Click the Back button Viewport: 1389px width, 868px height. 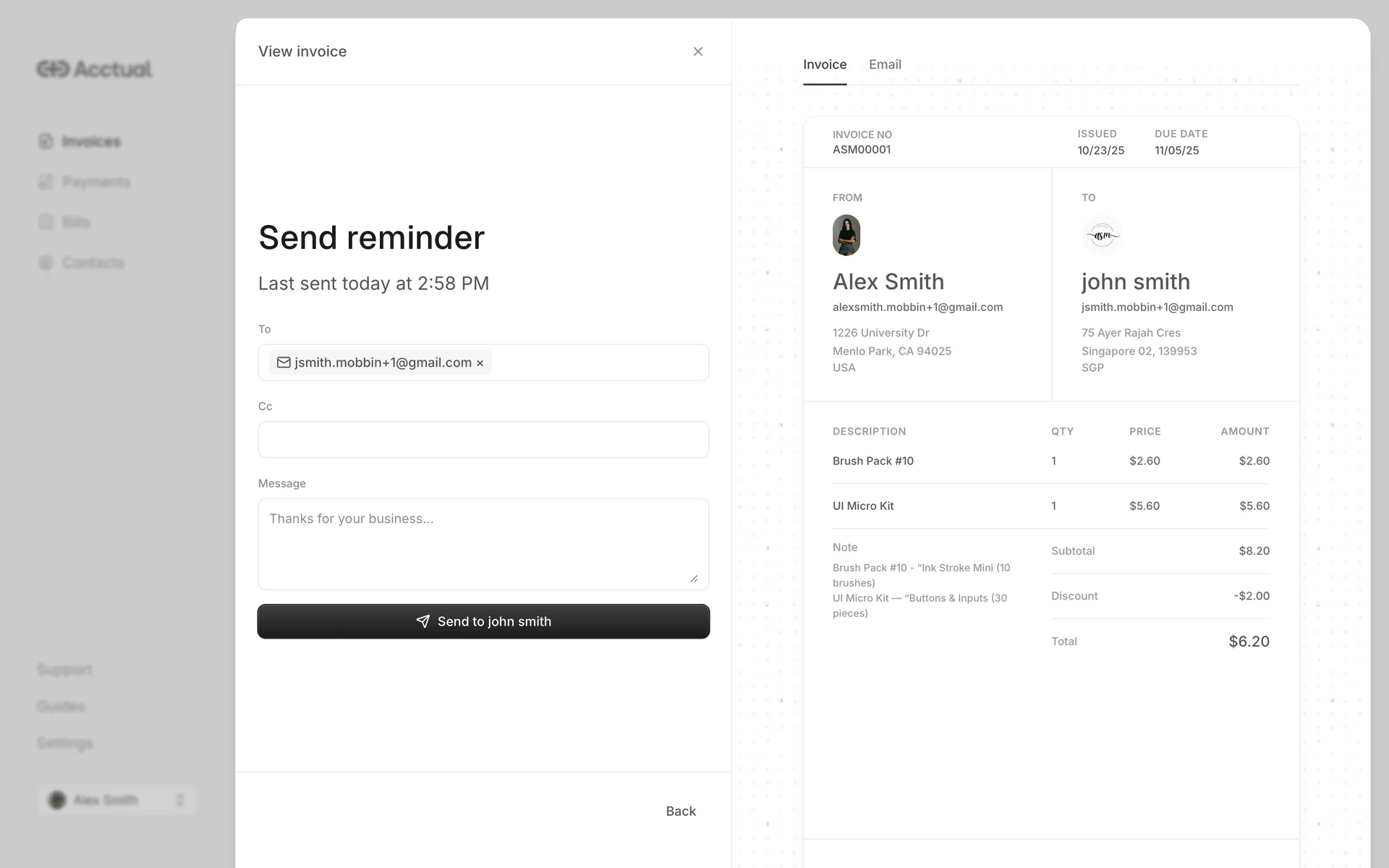pyautogui.click(x=680, y=811)
